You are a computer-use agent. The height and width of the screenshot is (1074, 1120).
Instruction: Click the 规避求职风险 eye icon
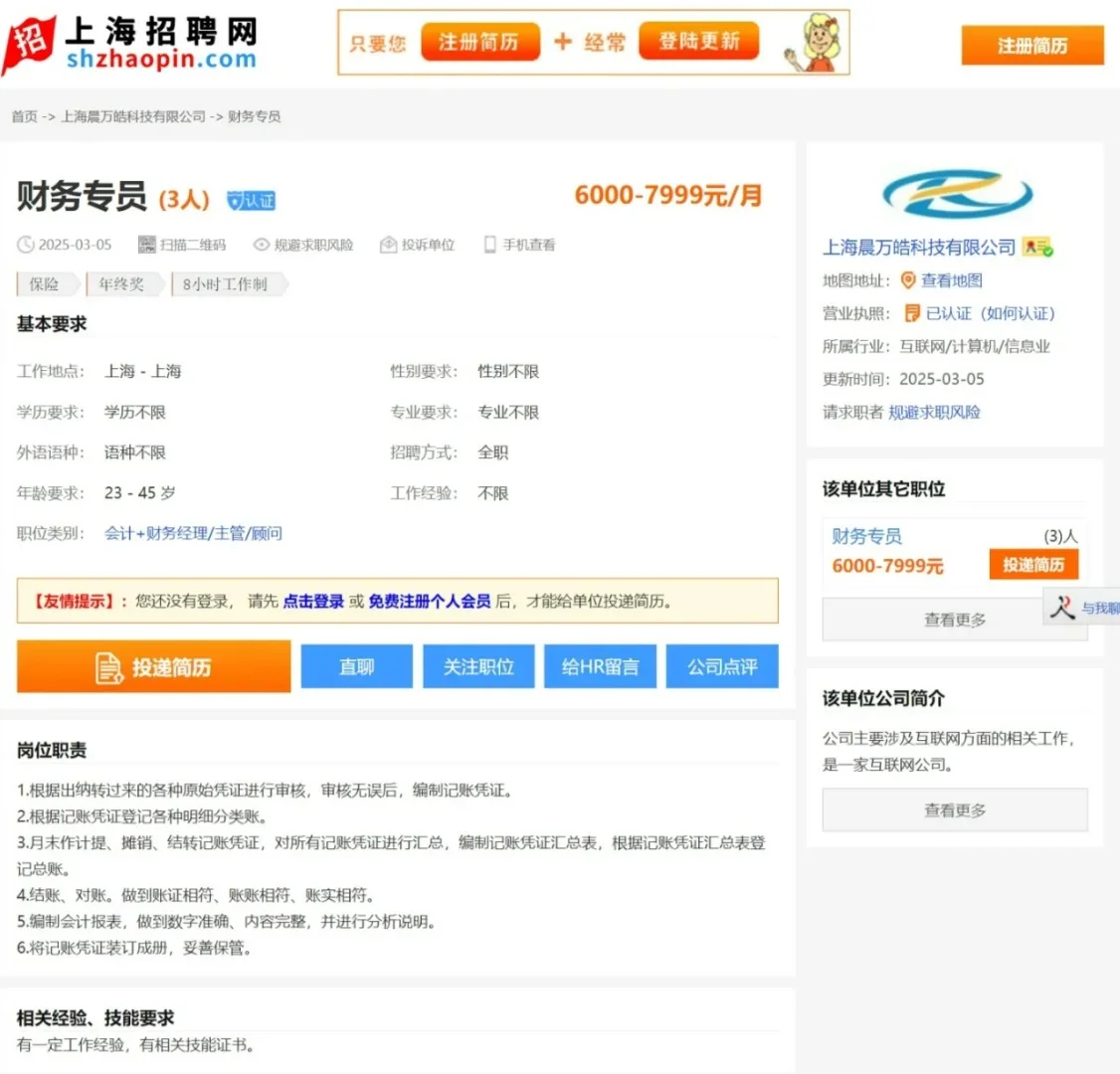pos(261,244)
